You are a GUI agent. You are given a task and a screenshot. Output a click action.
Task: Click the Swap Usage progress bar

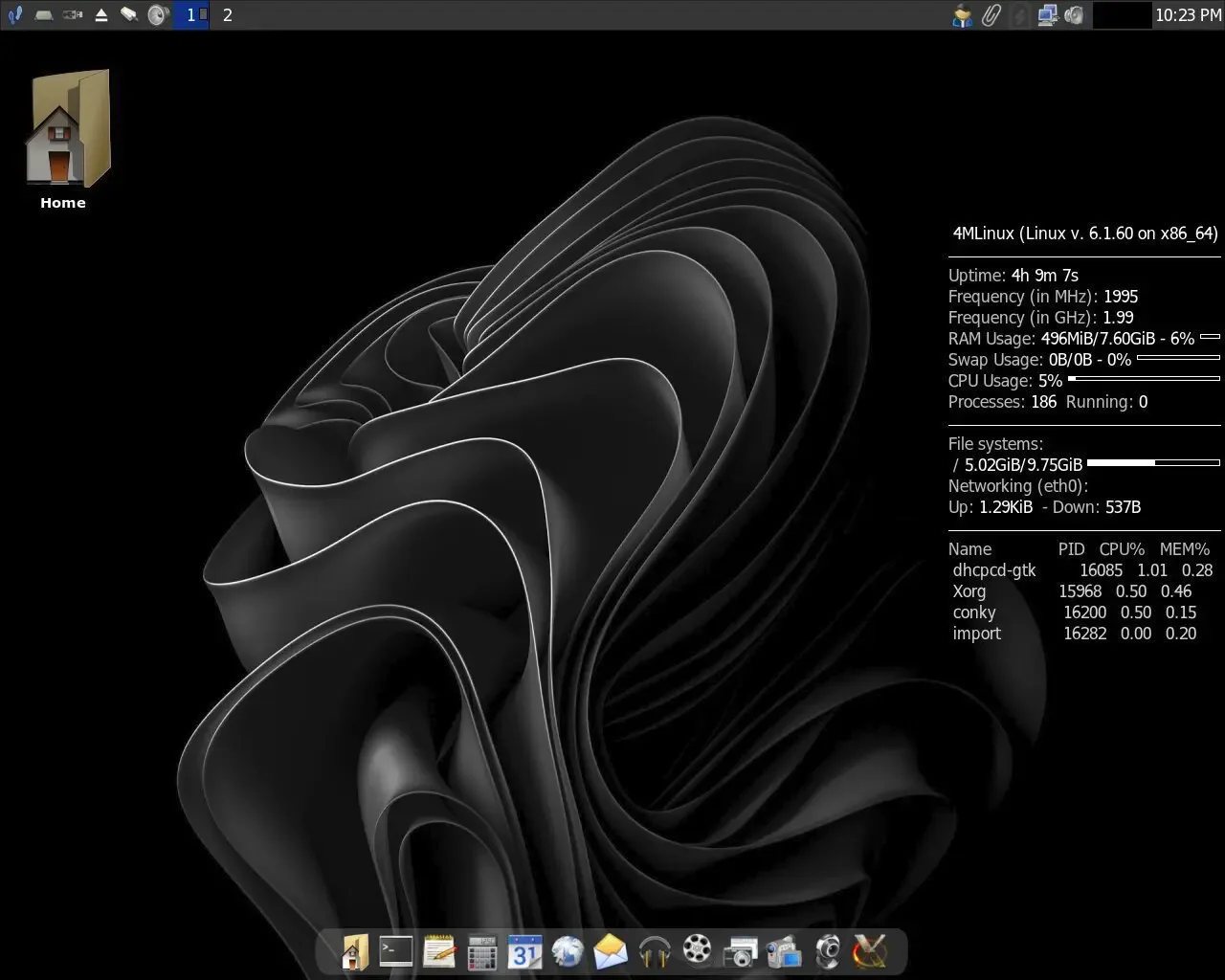click(1178, 358)
